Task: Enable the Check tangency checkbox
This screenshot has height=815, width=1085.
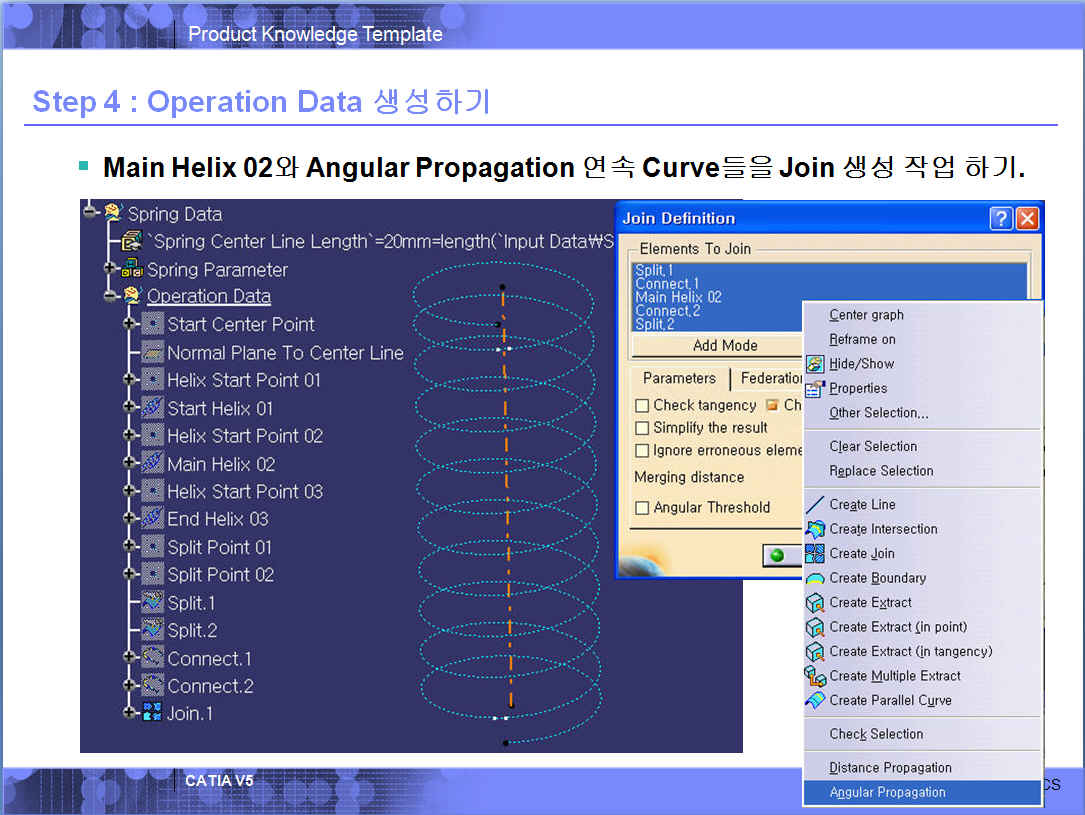Action: (643, 406)
